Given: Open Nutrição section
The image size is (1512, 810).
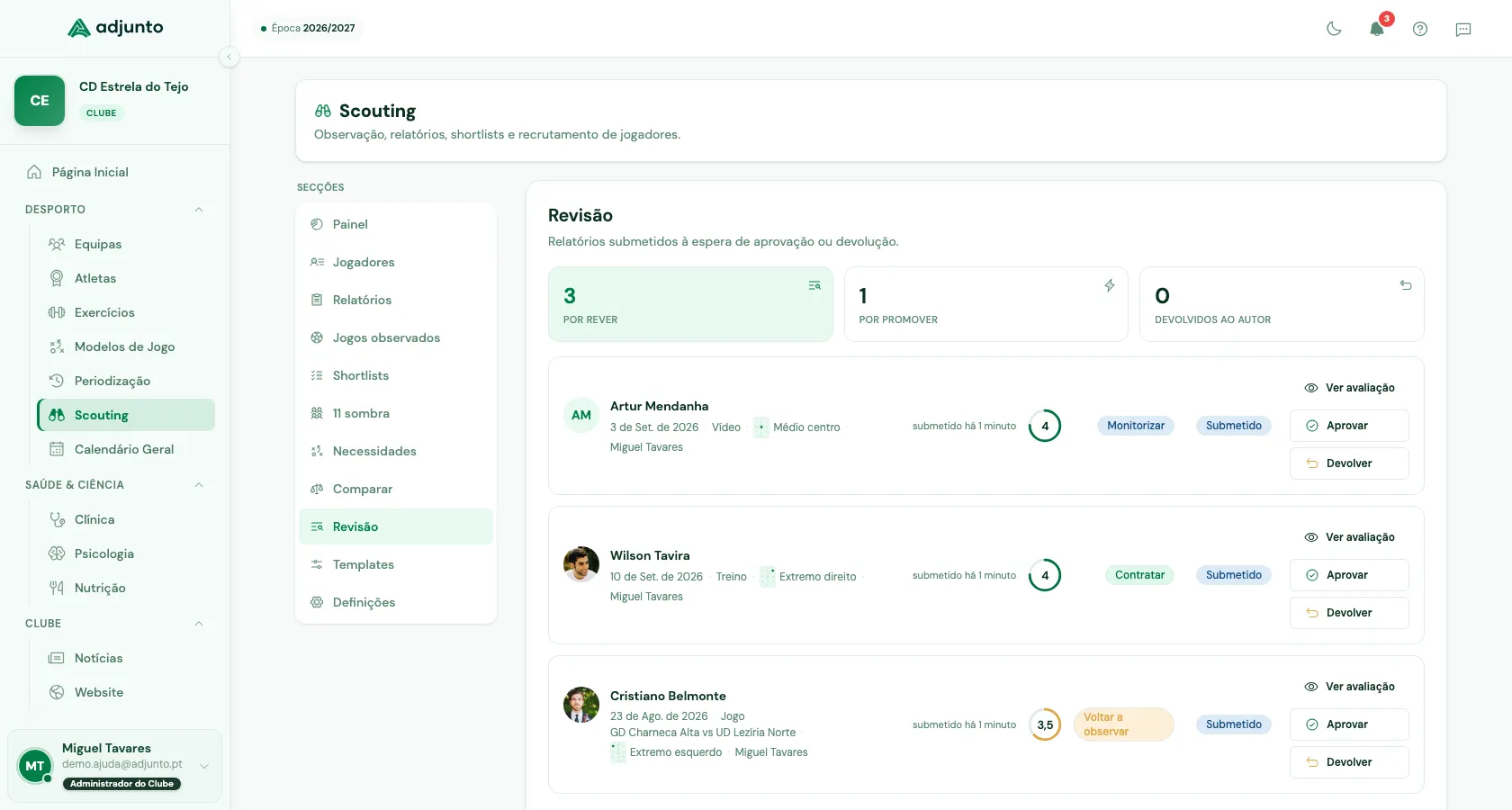Looking at the screenshot, I should pyautogui.click(x=126, y=588).
